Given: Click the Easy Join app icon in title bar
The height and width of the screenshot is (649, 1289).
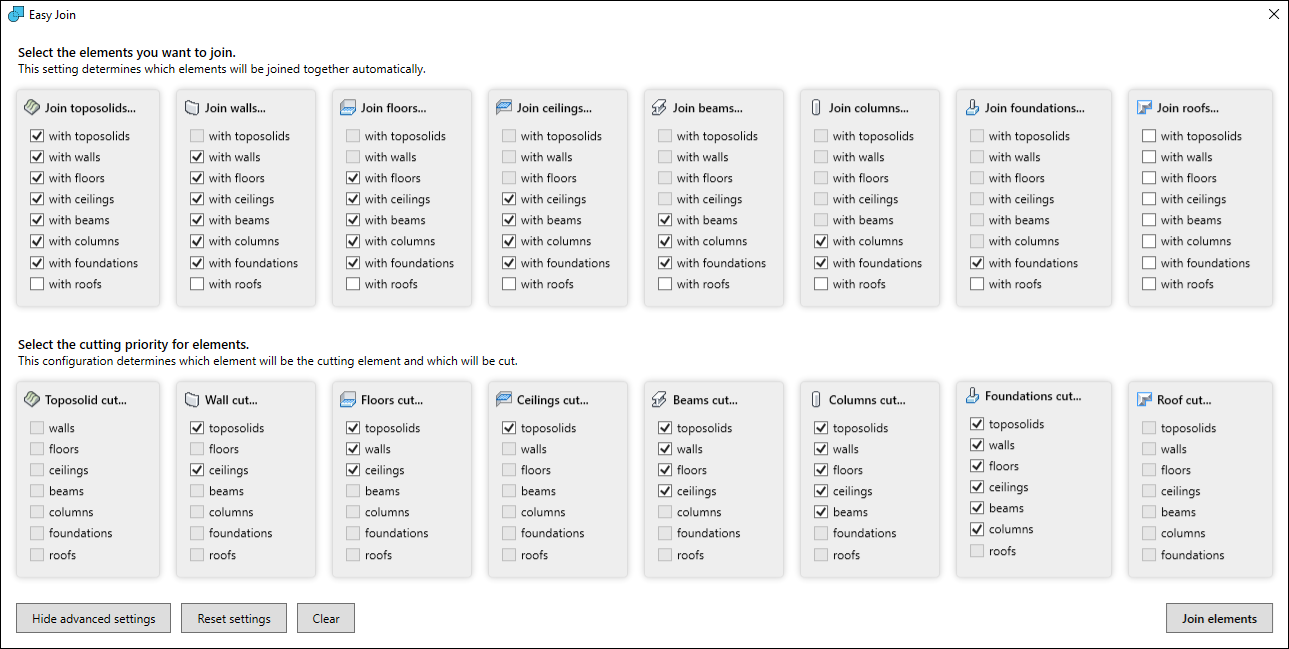Looking at the screenshot, I should pyautogui.click(x=16, y=15).
